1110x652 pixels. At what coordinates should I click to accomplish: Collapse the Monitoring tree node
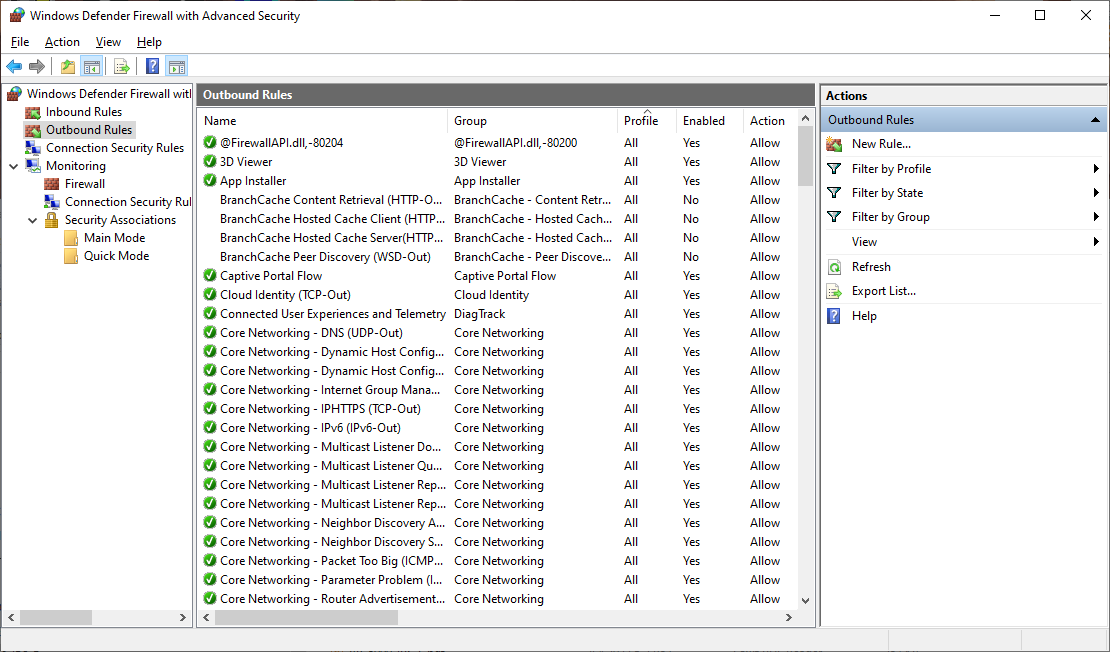pos(13,166)
